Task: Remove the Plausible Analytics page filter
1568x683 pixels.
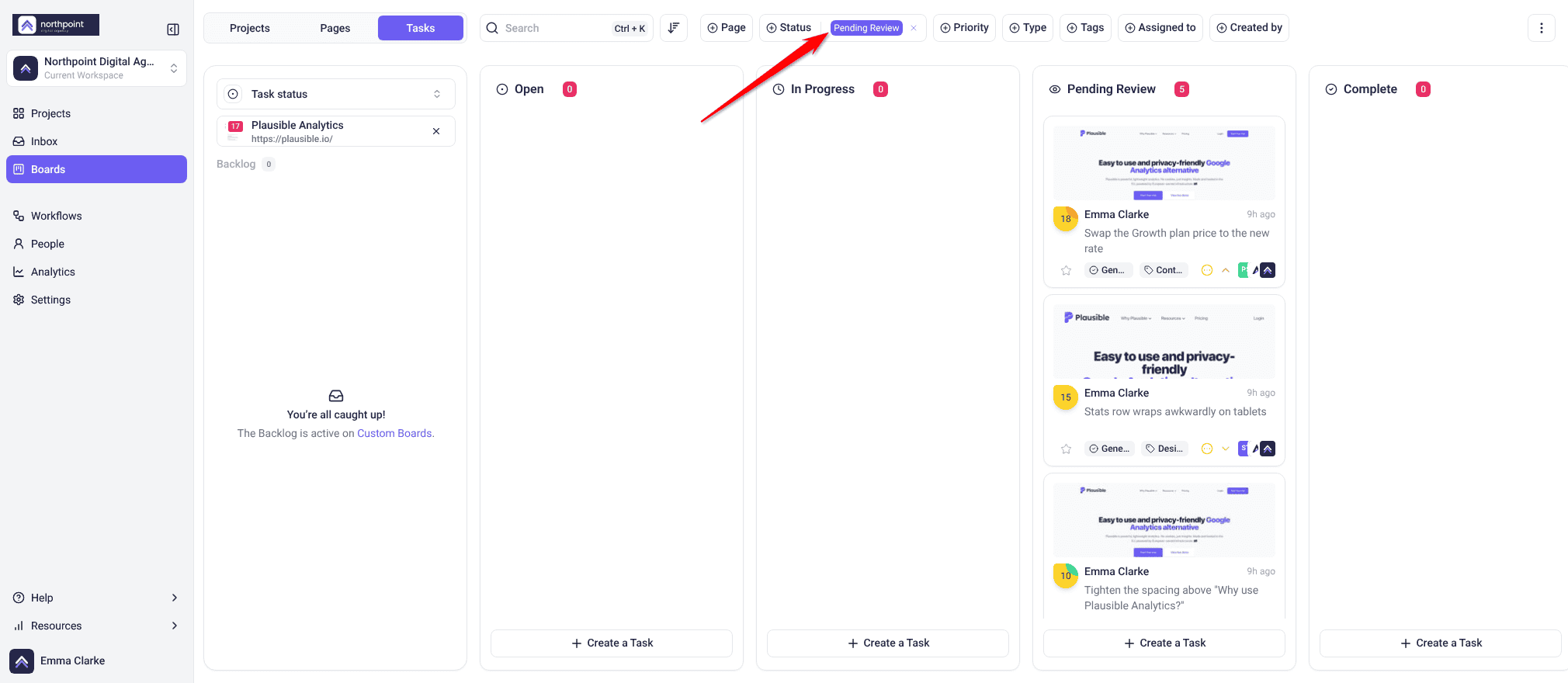Action: point(436,131)
